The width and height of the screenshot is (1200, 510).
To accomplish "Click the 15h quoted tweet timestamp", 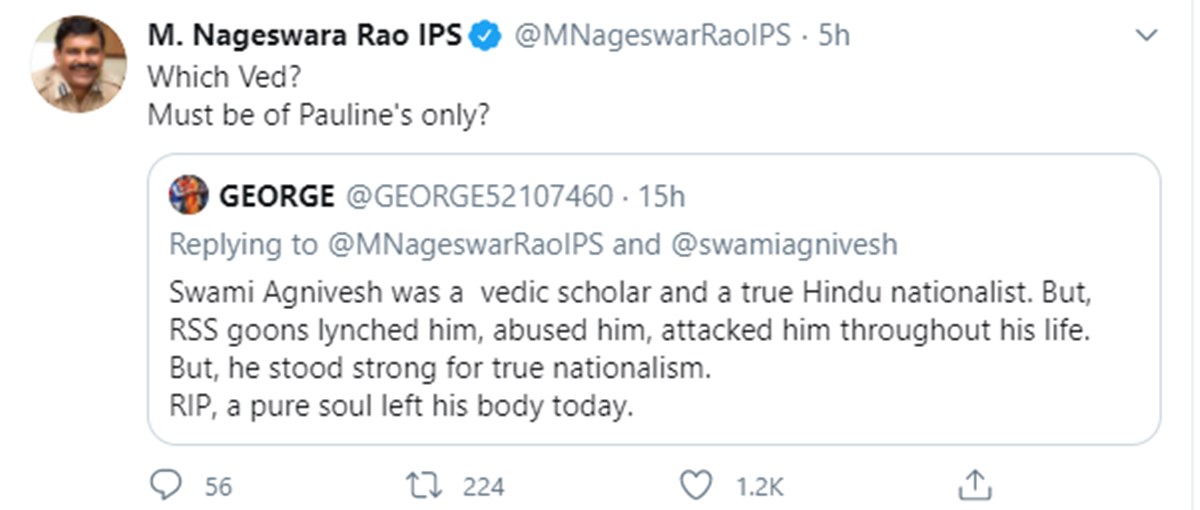I will tap(662, 196).
